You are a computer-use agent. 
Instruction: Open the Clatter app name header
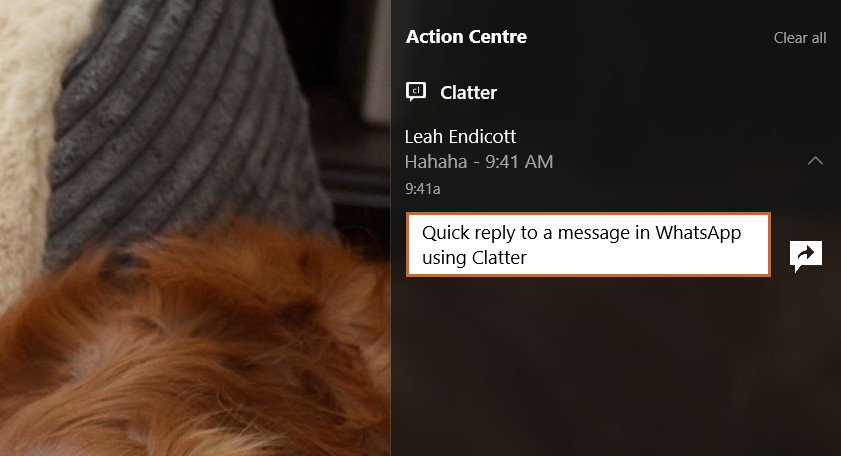point(468,92)
